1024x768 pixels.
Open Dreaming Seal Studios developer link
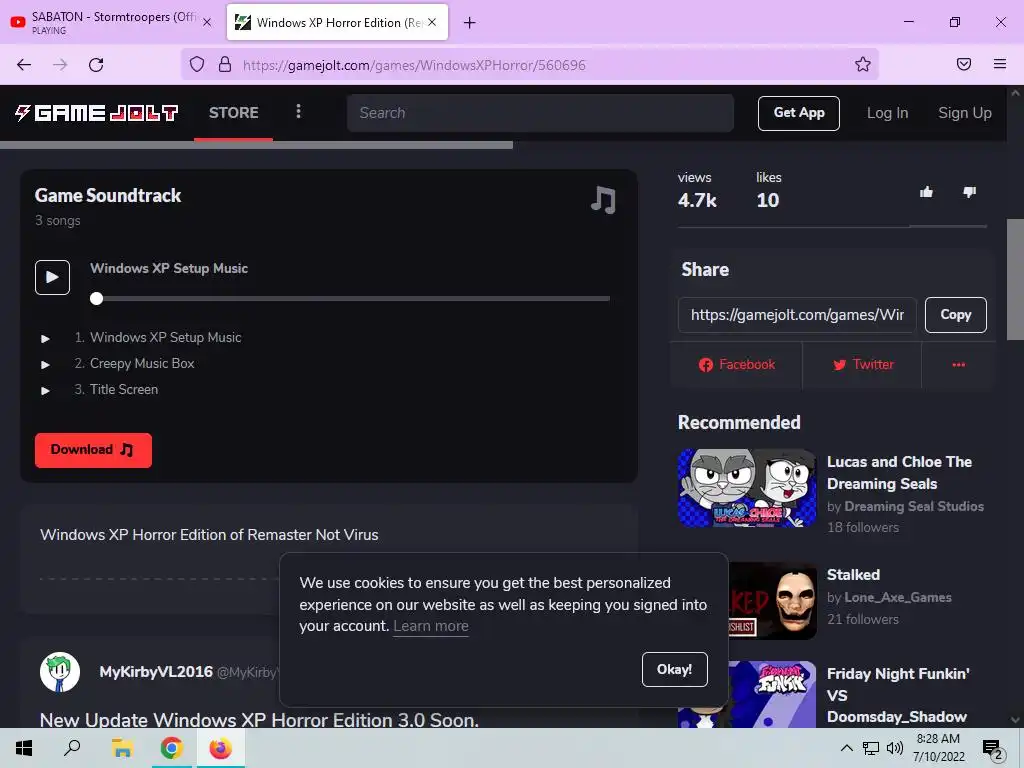[914, 506]
